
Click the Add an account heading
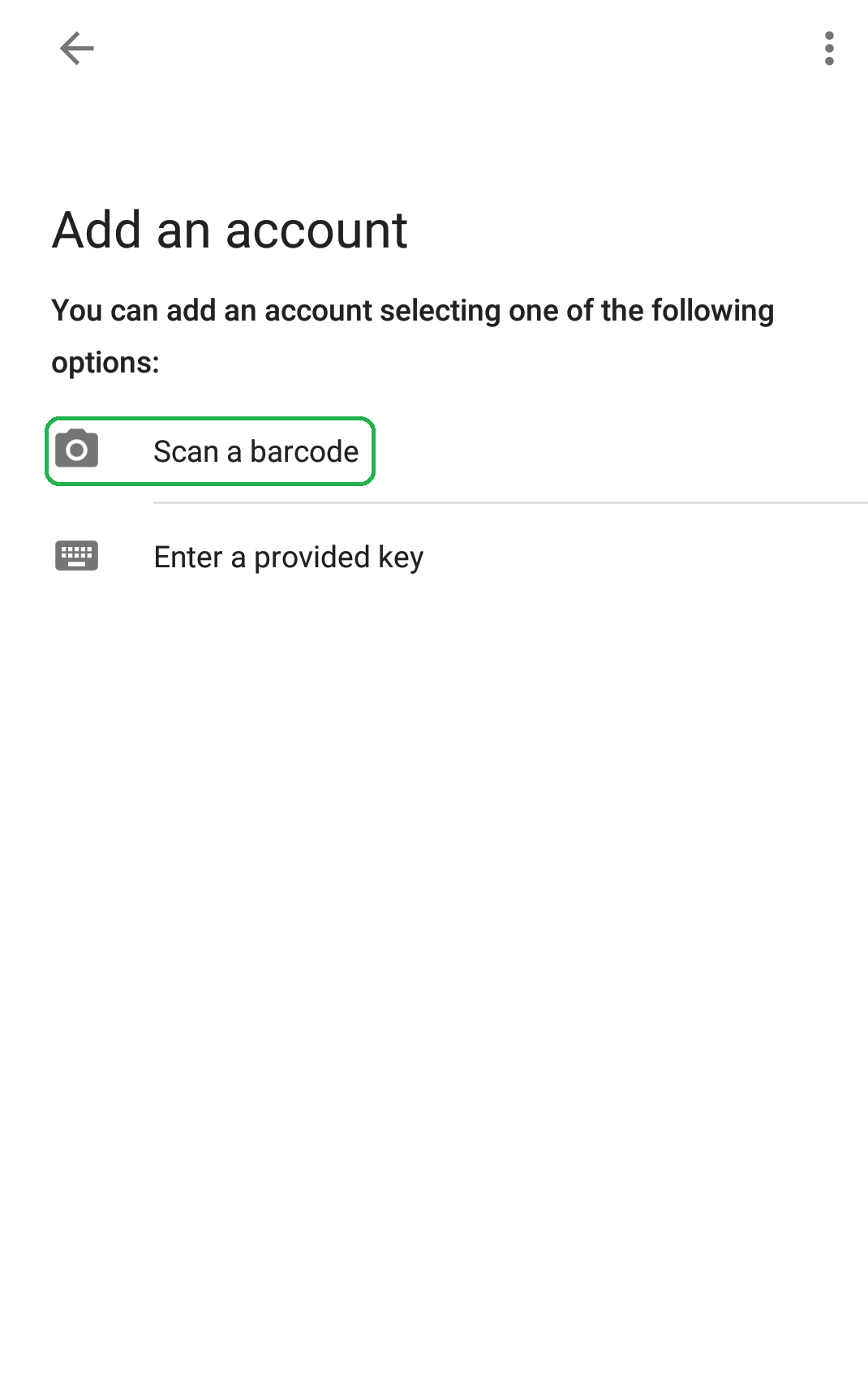click(230, 230)
